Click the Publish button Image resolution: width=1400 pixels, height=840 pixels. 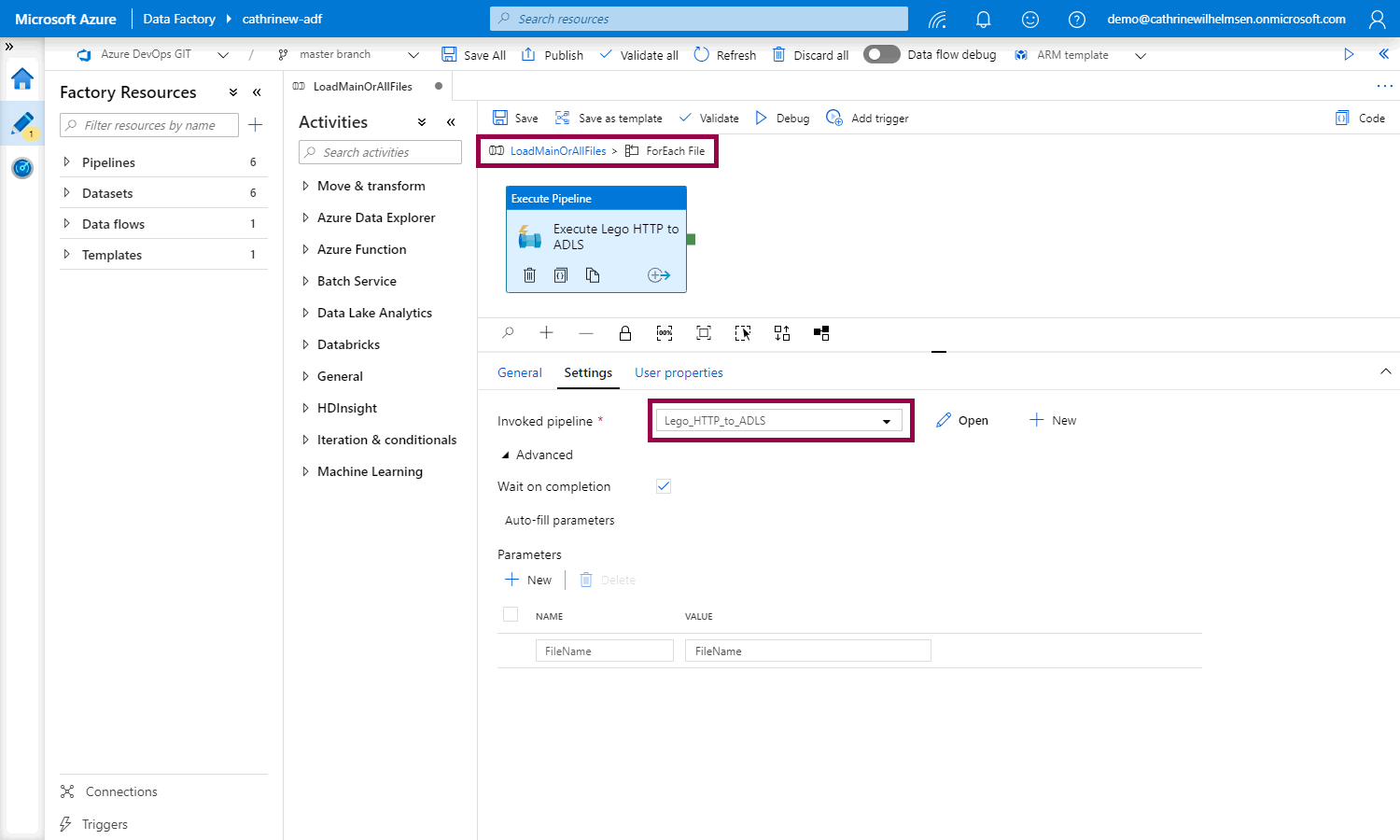tap(553, 55)
